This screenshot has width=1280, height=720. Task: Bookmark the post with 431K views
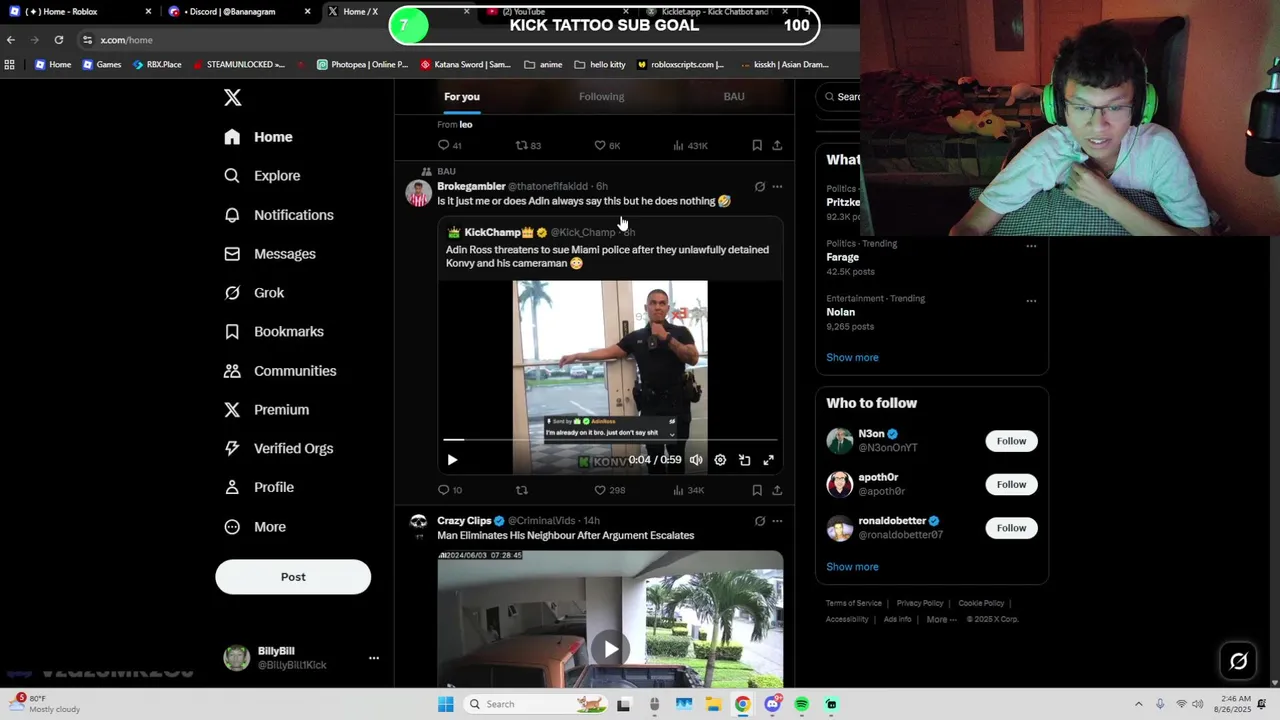pyautogui.click(x=757, y=146)
